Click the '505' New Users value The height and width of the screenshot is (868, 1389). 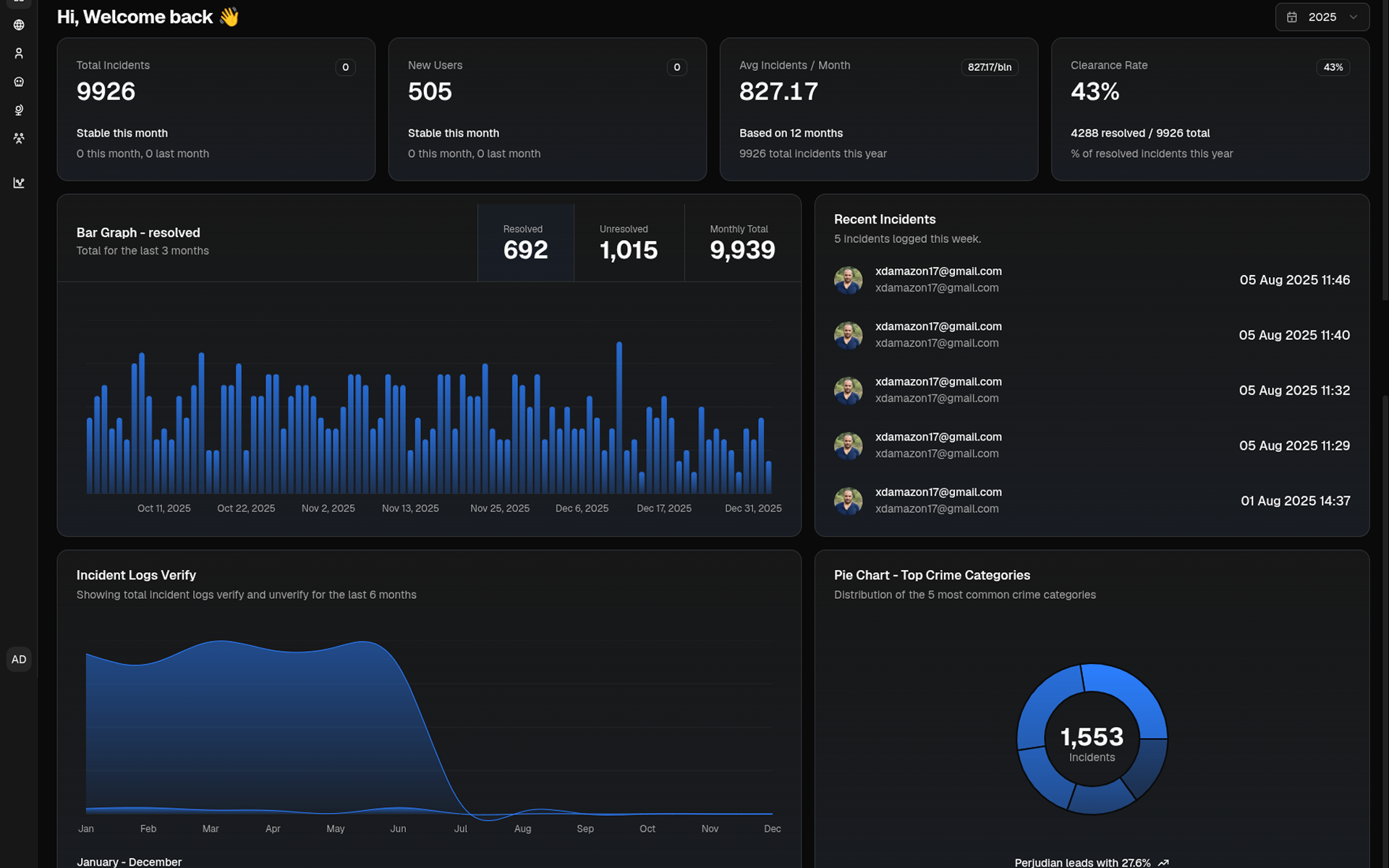pos(430,92)
